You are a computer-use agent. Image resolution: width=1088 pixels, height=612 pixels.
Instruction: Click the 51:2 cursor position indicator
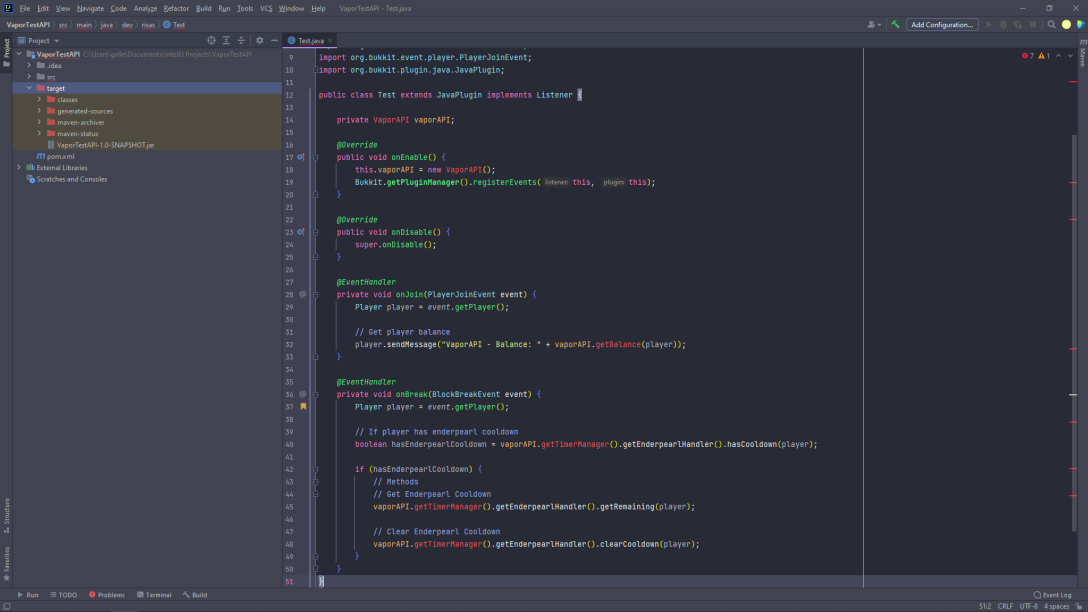point(985,606)
